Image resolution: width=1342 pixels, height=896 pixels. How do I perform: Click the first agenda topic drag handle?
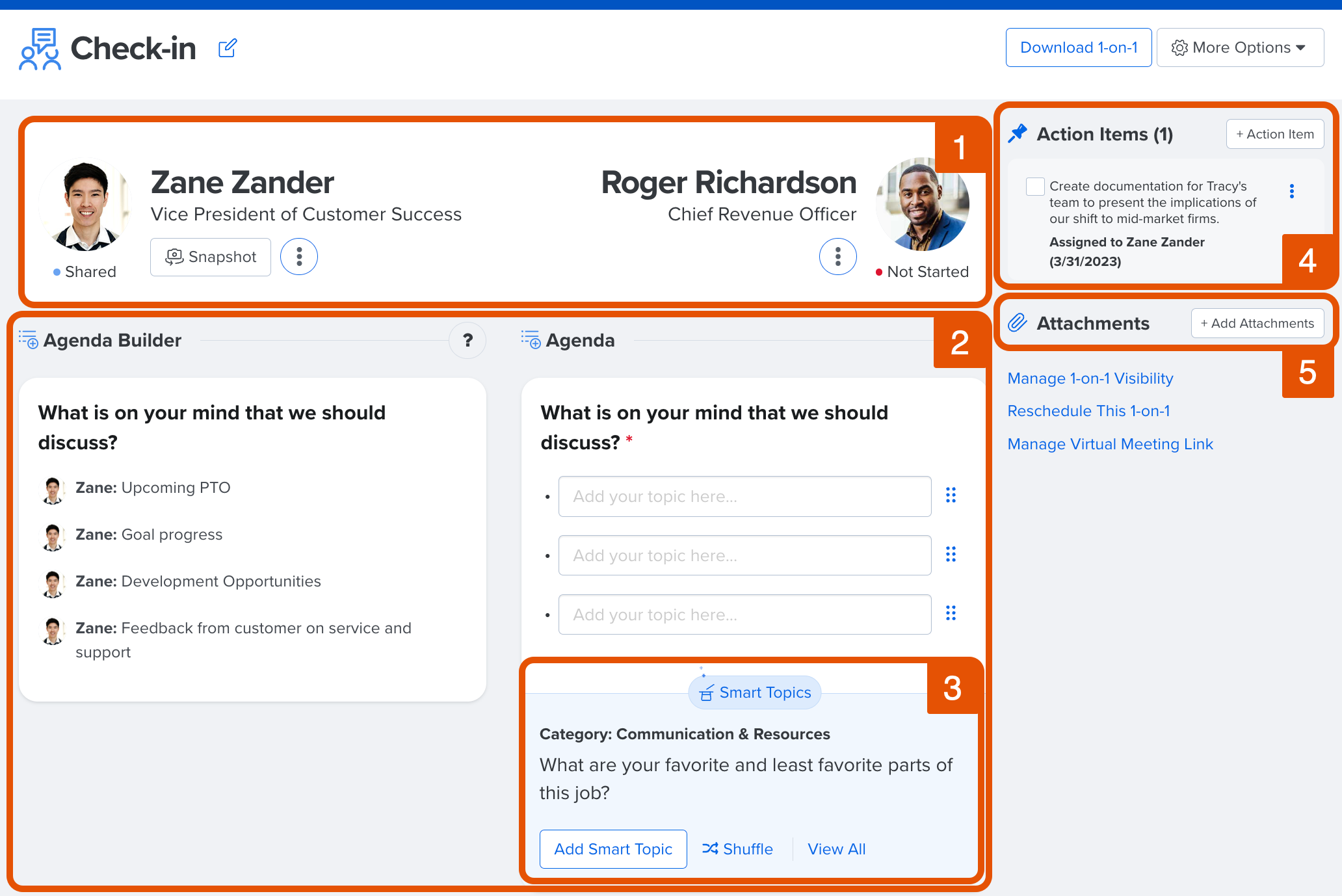(951, 495)
